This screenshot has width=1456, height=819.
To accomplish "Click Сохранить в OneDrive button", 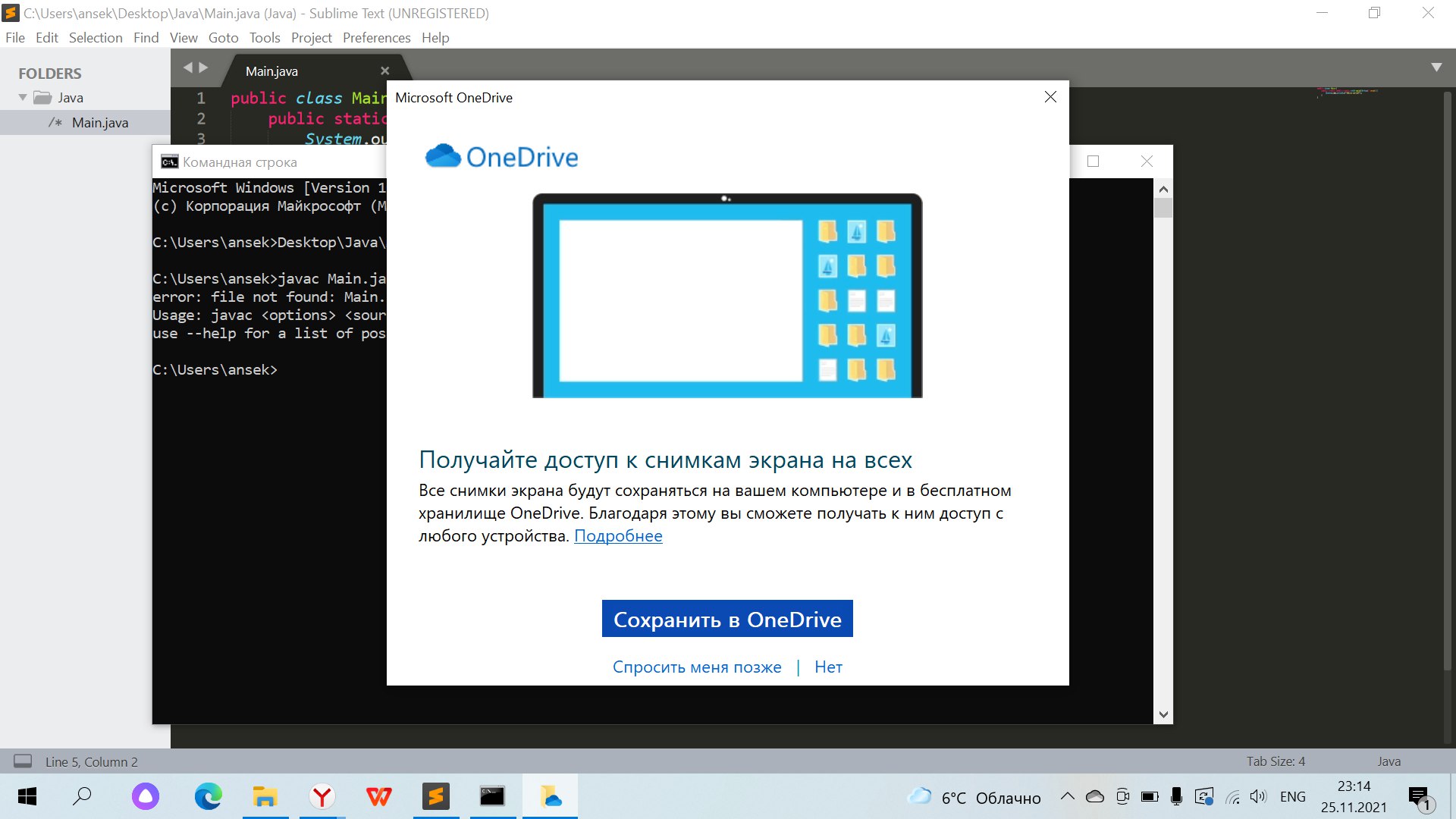I will (727, 619).
